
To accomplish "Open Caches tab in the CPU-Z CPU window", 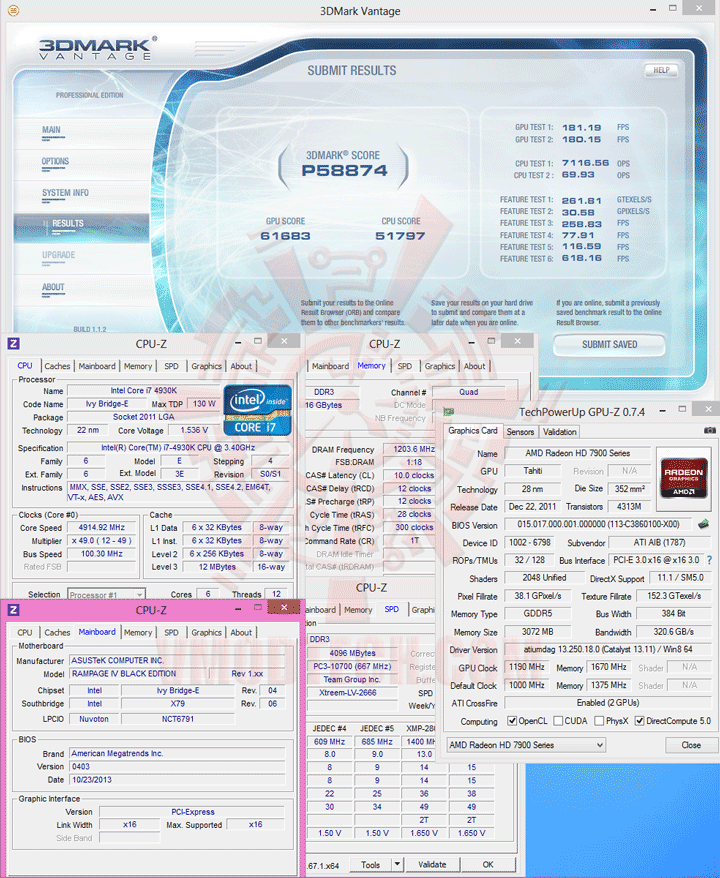I will coord(57,366).
